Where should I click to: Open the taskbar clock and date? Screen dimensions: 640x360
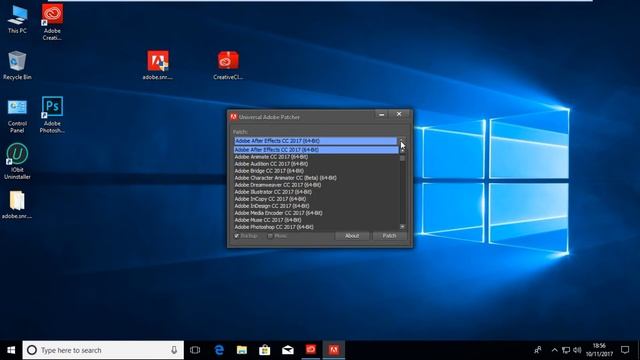pyautogui.click(x=599, y=350)
